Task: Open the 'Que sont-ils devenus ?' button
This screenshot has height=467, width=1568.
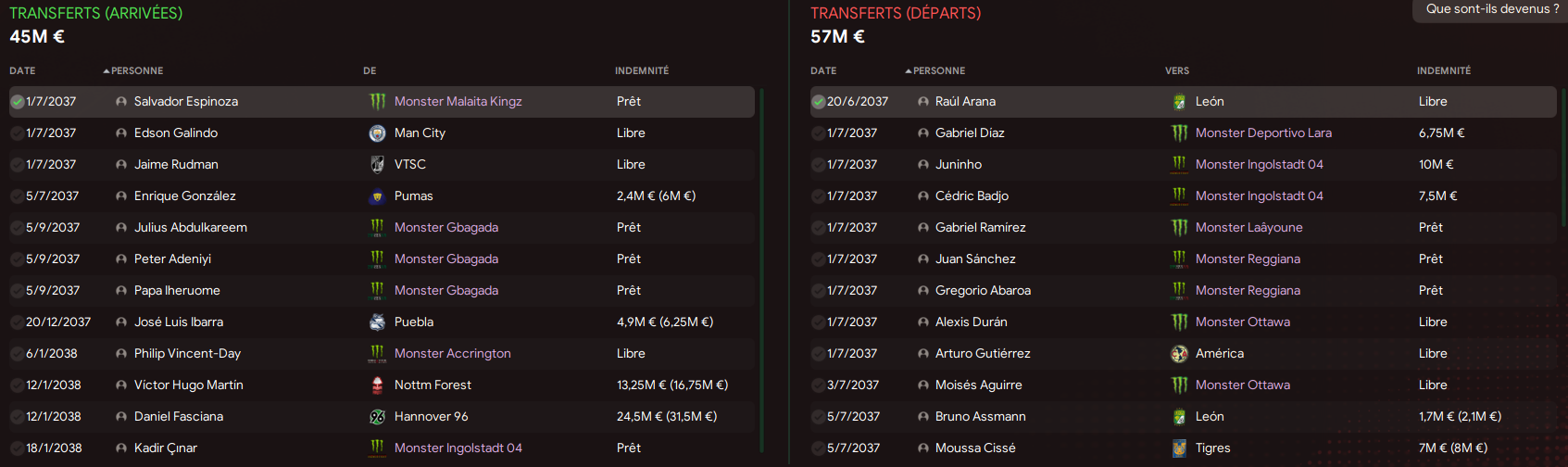Action: 1492,9
